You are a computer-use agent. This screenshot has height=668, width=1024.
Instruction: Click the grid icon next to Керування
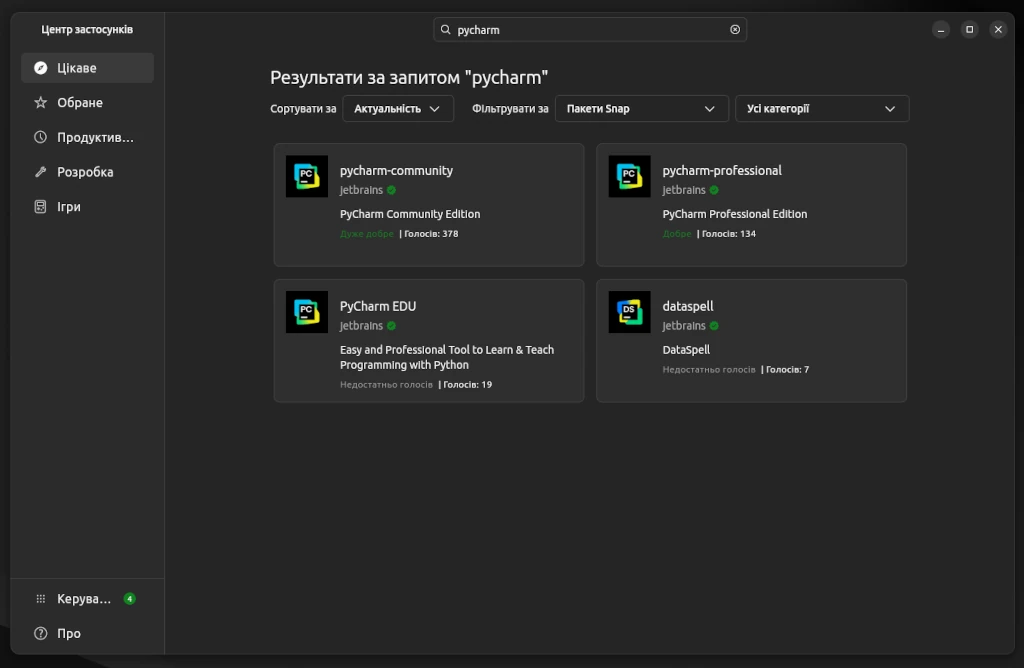40,599
